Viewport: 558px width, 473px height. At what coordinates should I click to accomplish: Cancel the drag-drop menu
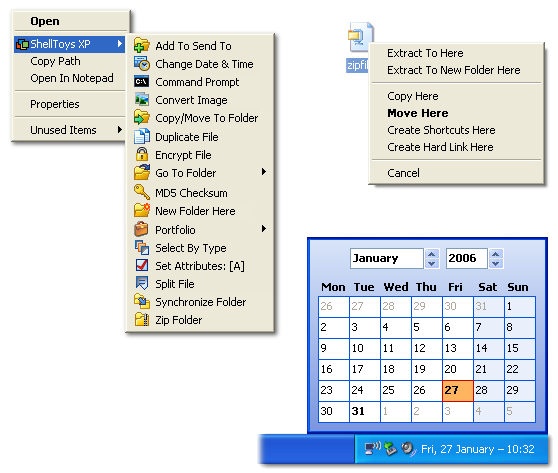(x=403, y=173)
